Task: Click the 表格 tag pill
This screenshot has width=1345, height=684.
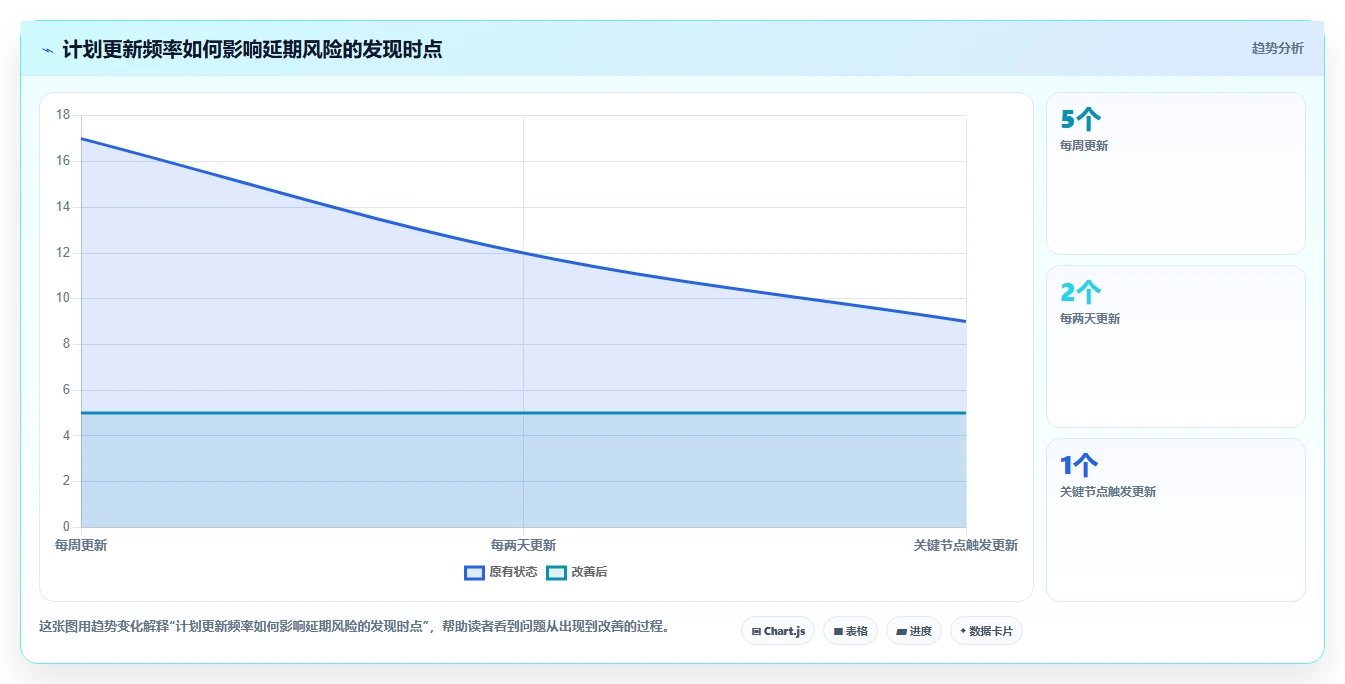Action: [850, 631]
